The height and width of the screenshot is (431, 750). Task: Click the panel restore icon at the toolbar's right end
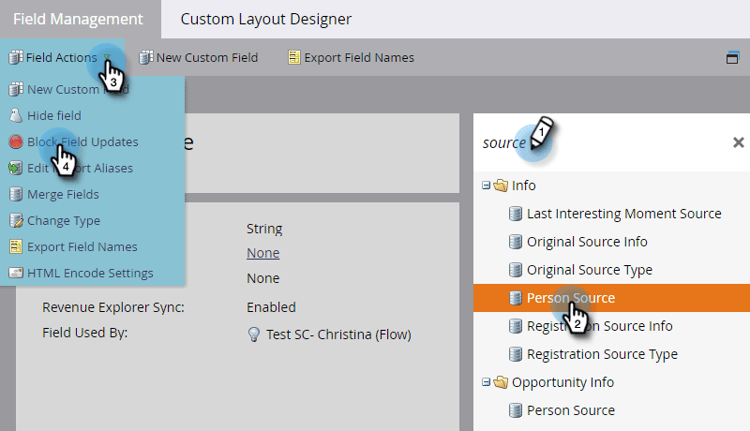click(732, 57)
